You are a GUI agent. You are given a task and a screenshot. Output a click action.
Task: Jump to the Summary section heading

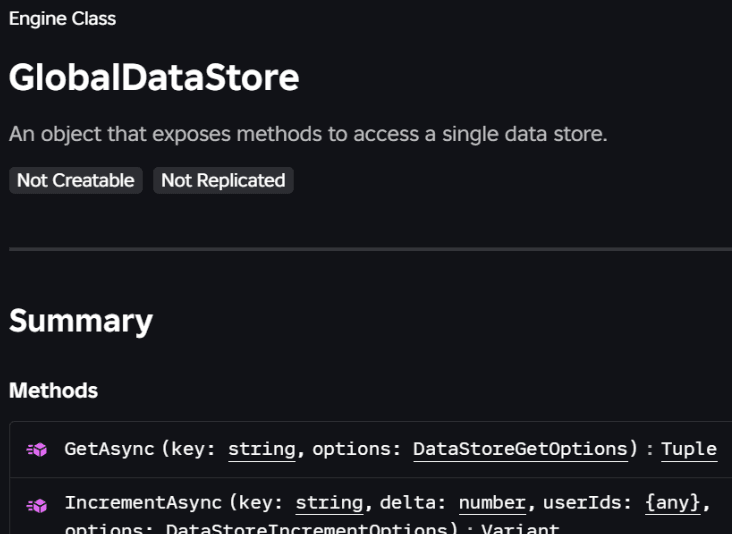coord(81,321)
